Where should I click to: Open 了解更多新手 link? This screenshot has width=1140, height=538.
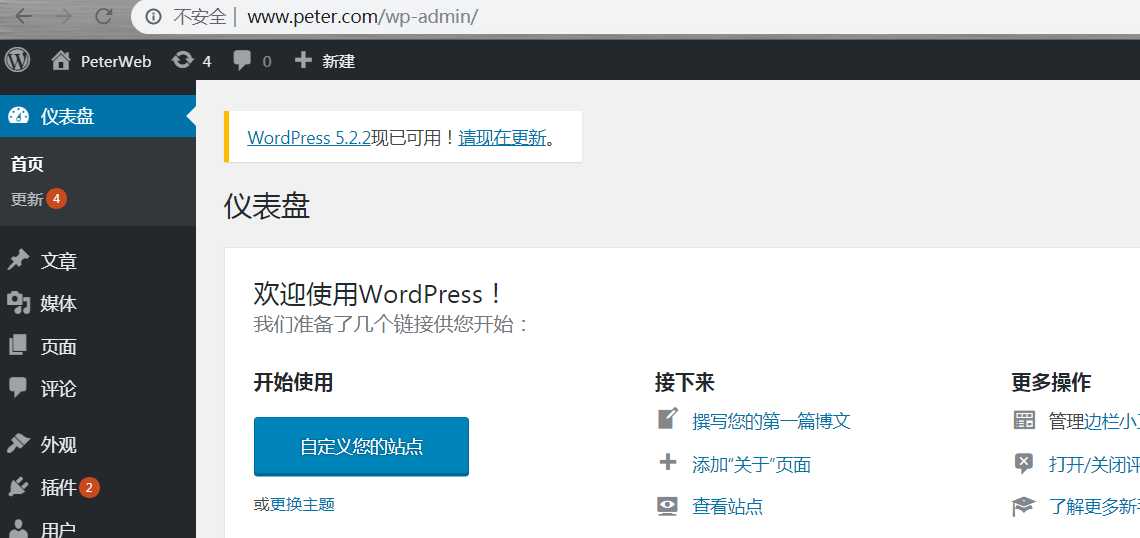(1094, 507)
